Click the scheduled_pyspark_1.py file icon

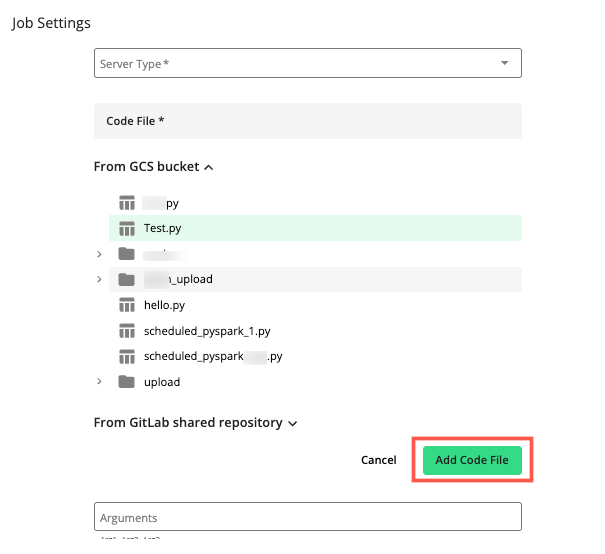pos(126,330)
